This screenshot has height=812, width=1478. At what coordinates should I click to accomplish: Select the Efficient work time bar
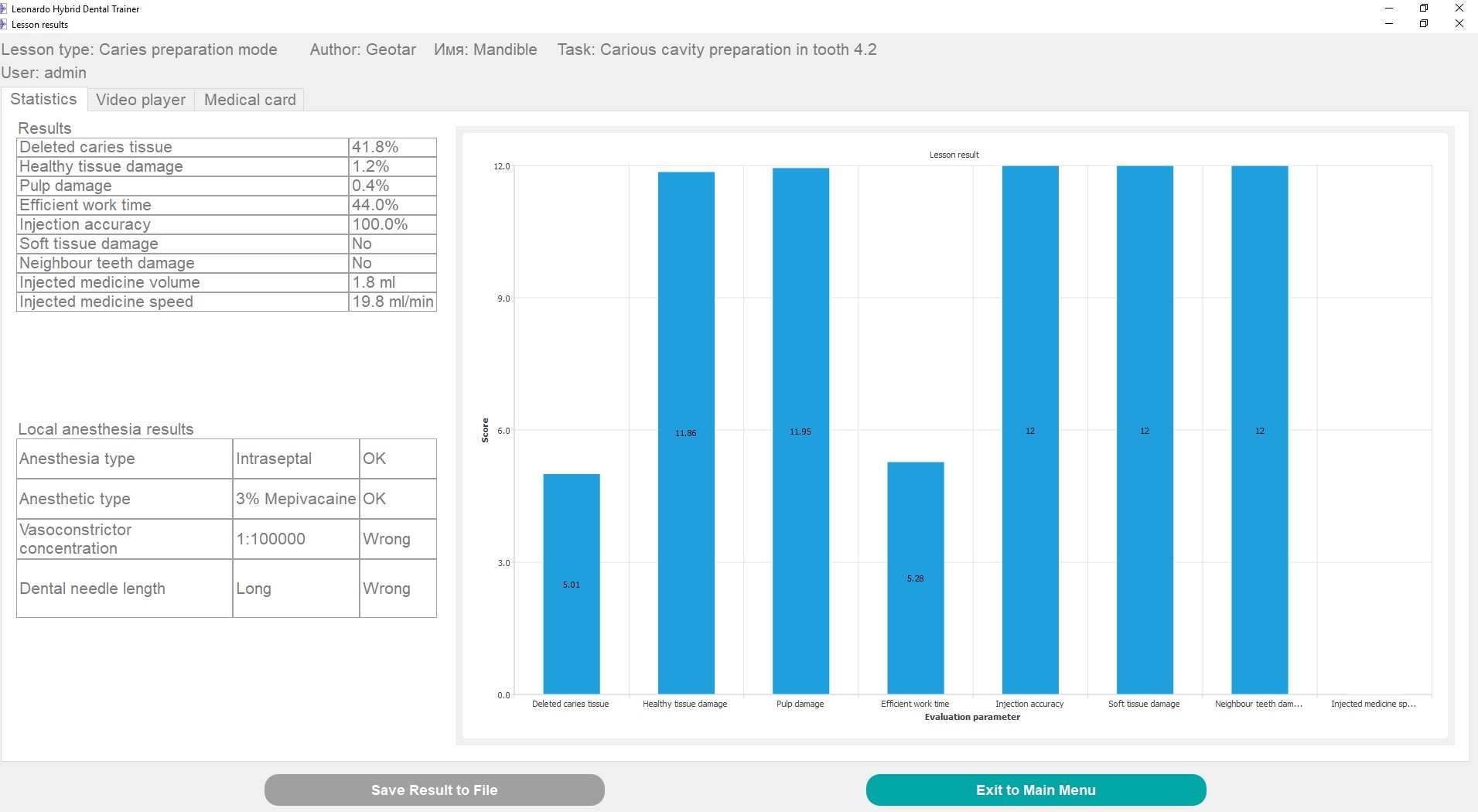(x=915, y=578)
